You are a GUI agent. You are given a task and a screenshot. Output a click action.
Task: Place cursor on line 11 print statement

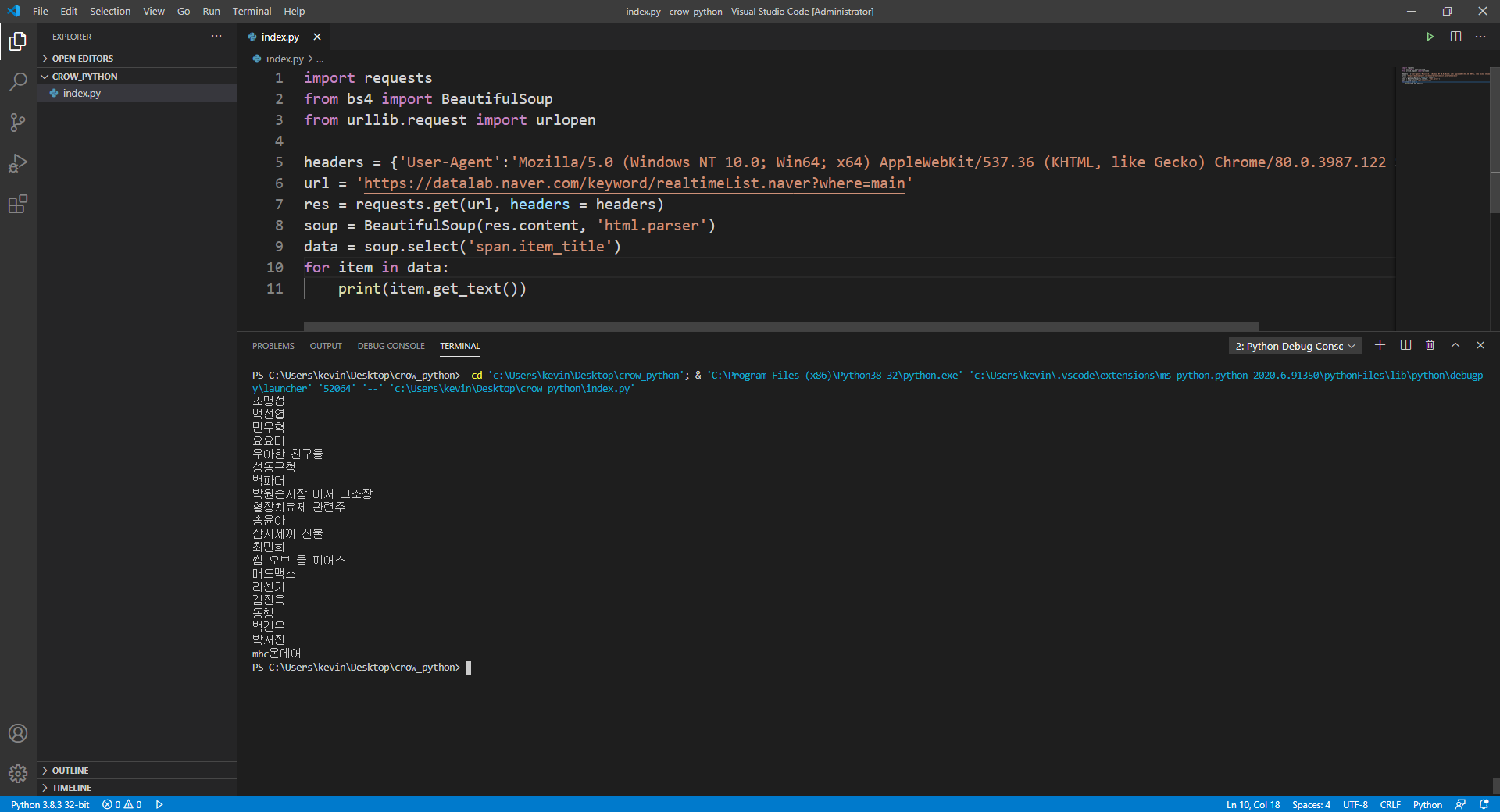[x=432, y=289]
